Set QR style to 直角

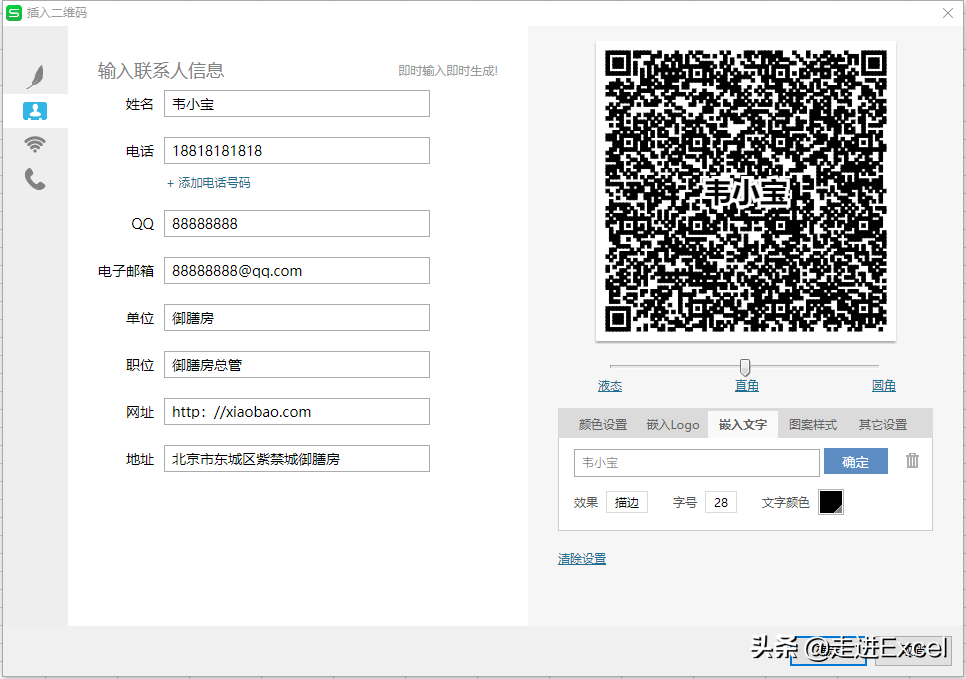[747, 386]
